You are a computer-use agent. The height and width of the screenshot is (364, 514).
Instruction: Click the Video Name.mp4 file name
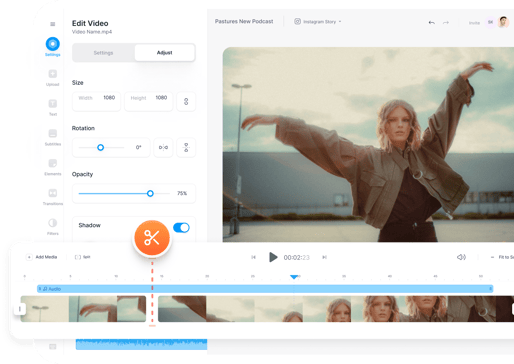coord(92,32)
